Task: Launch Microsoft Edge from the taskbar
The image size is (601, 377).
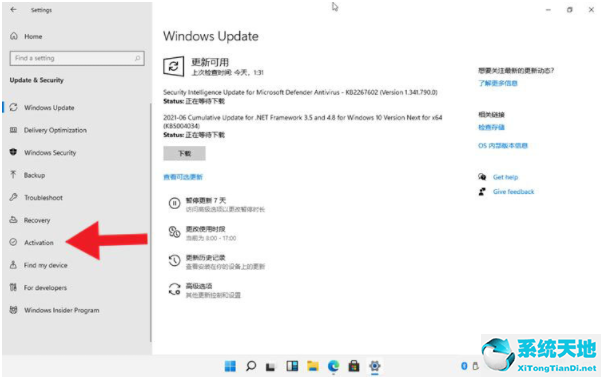Action: pos(333,366)
